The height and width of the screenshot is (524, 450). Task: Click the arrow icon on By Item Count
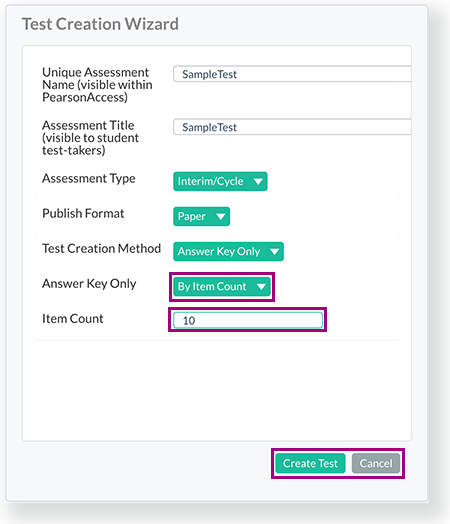261,287
